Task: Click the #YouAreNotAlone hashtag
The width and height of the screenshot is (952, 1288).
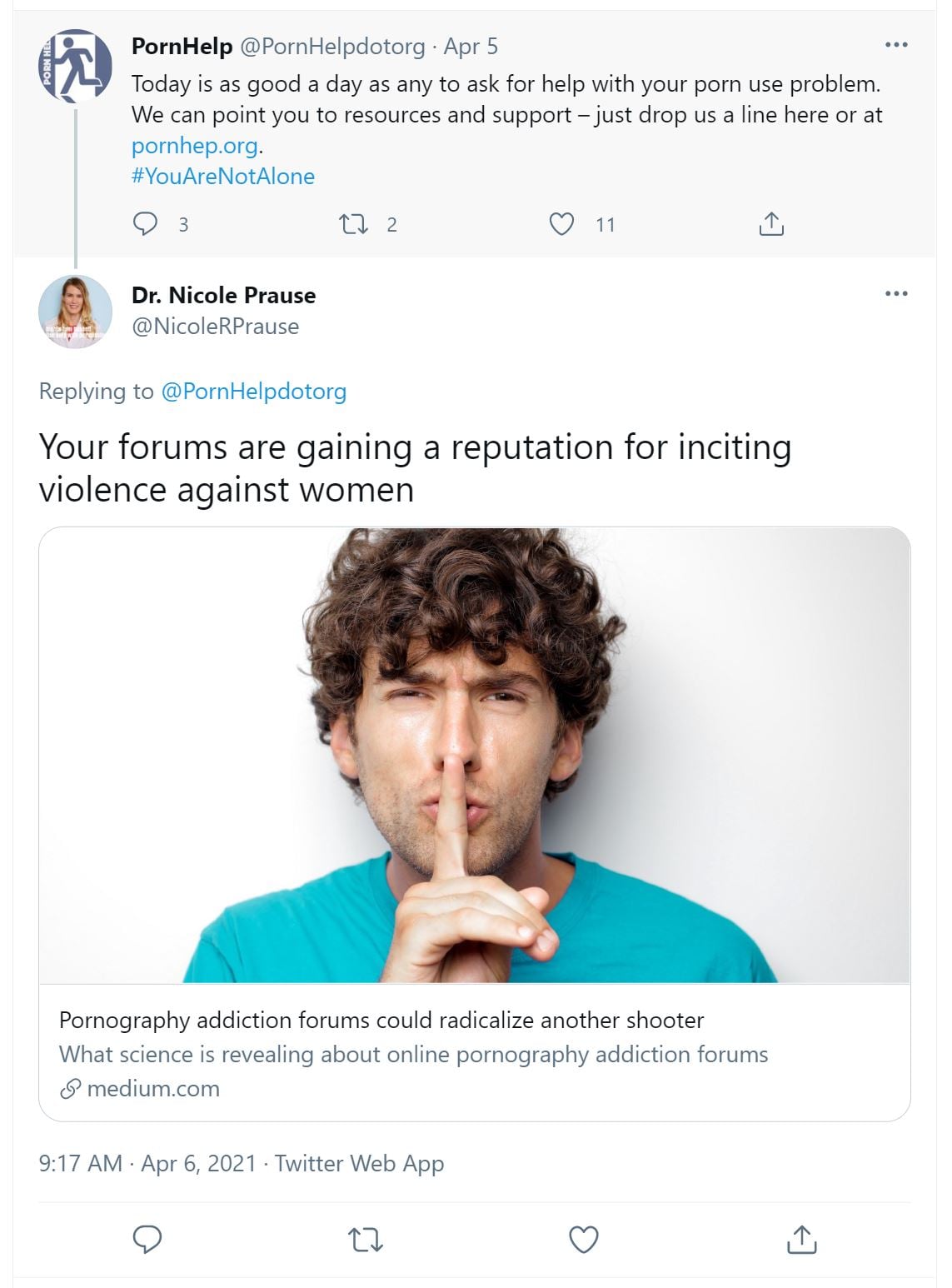Action: click(x=223, y=177)
